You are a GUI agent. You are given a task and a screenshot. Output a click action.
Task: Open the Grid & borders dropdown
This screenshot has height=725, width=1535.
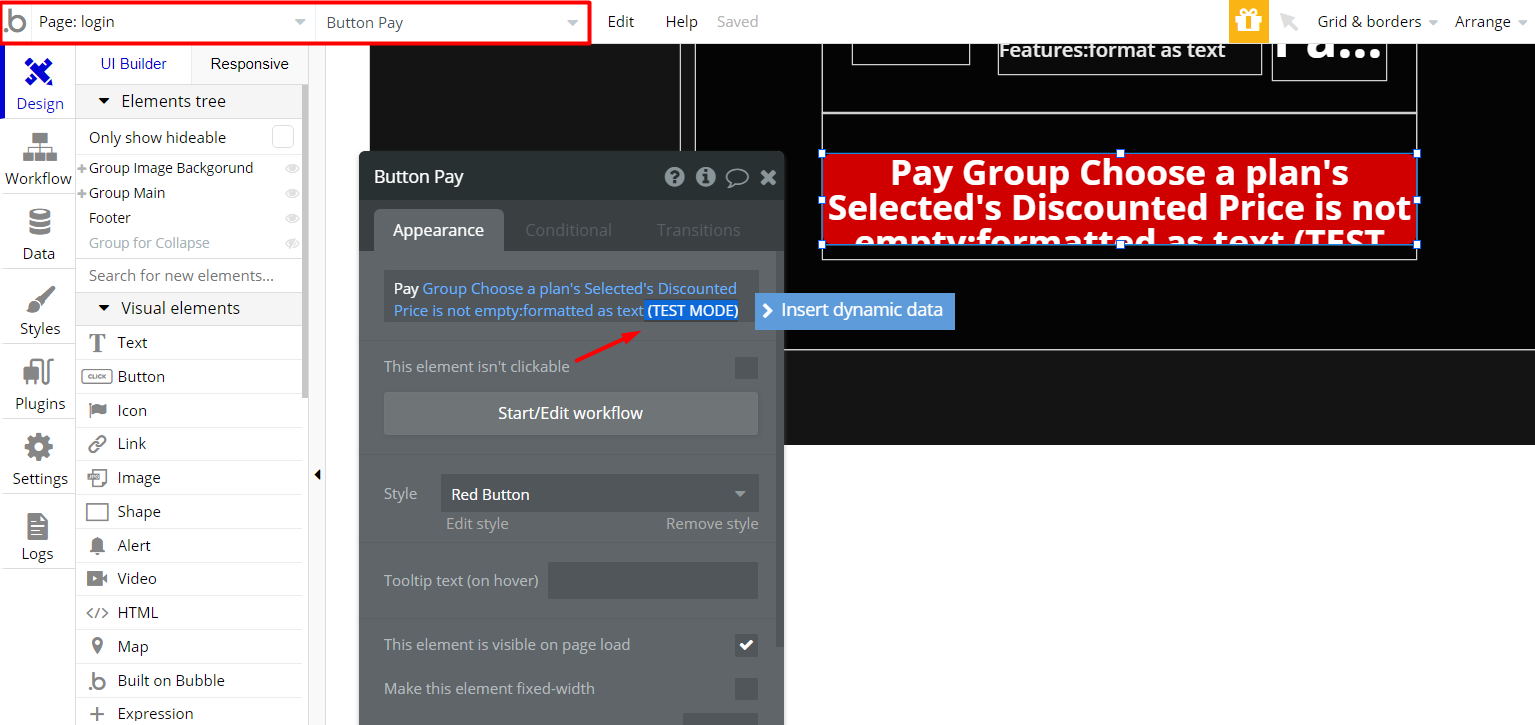(1377, 22)
